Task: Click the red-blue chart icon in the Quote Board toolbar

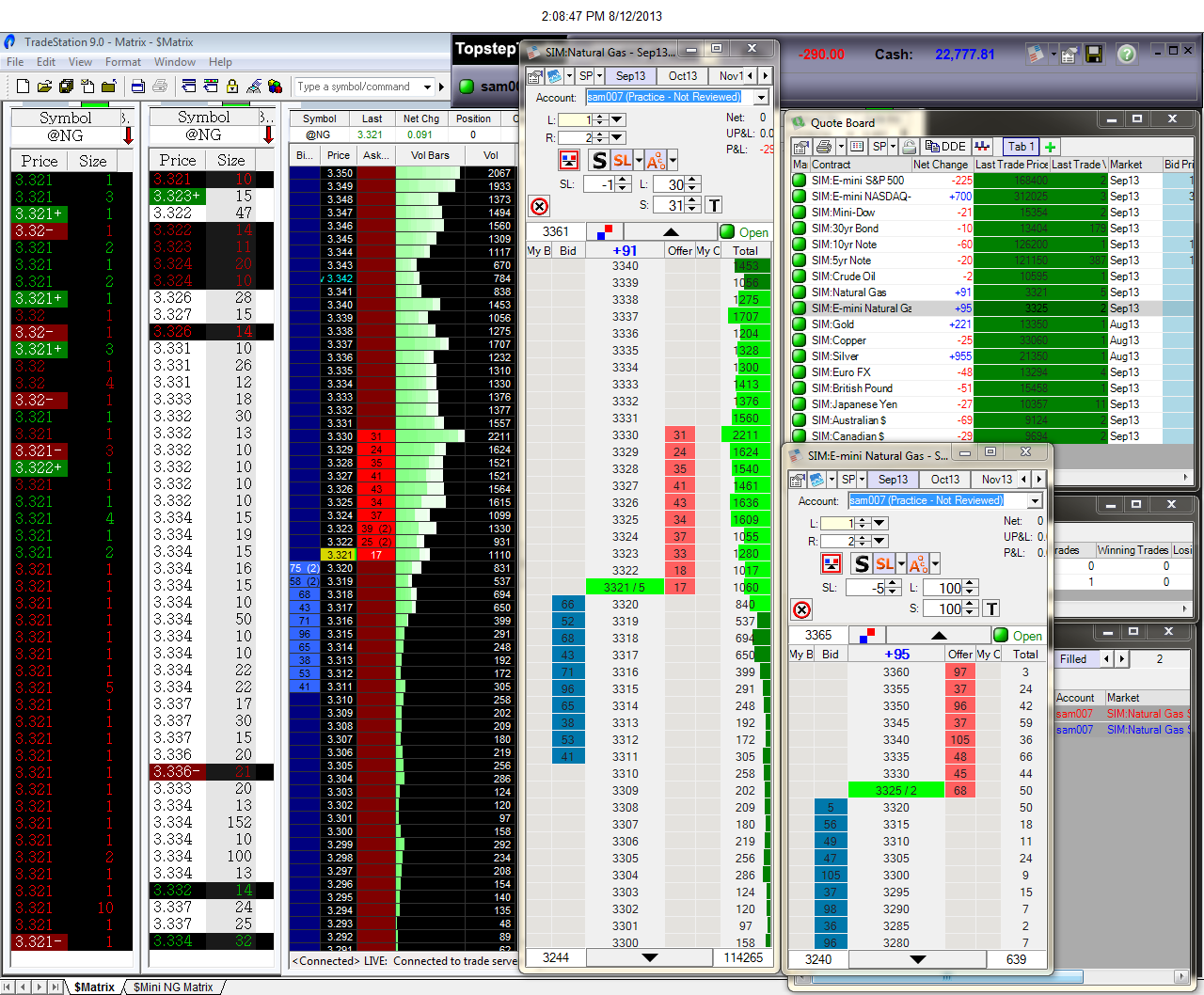Action: tap(983, 147)
